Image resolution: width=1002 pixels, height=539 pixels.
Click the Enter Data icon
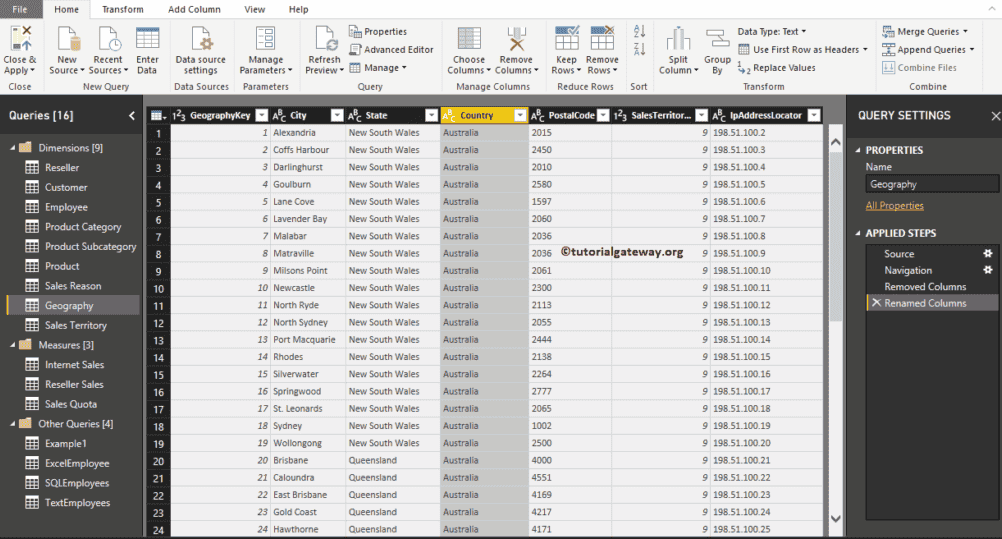click(148, 38)
